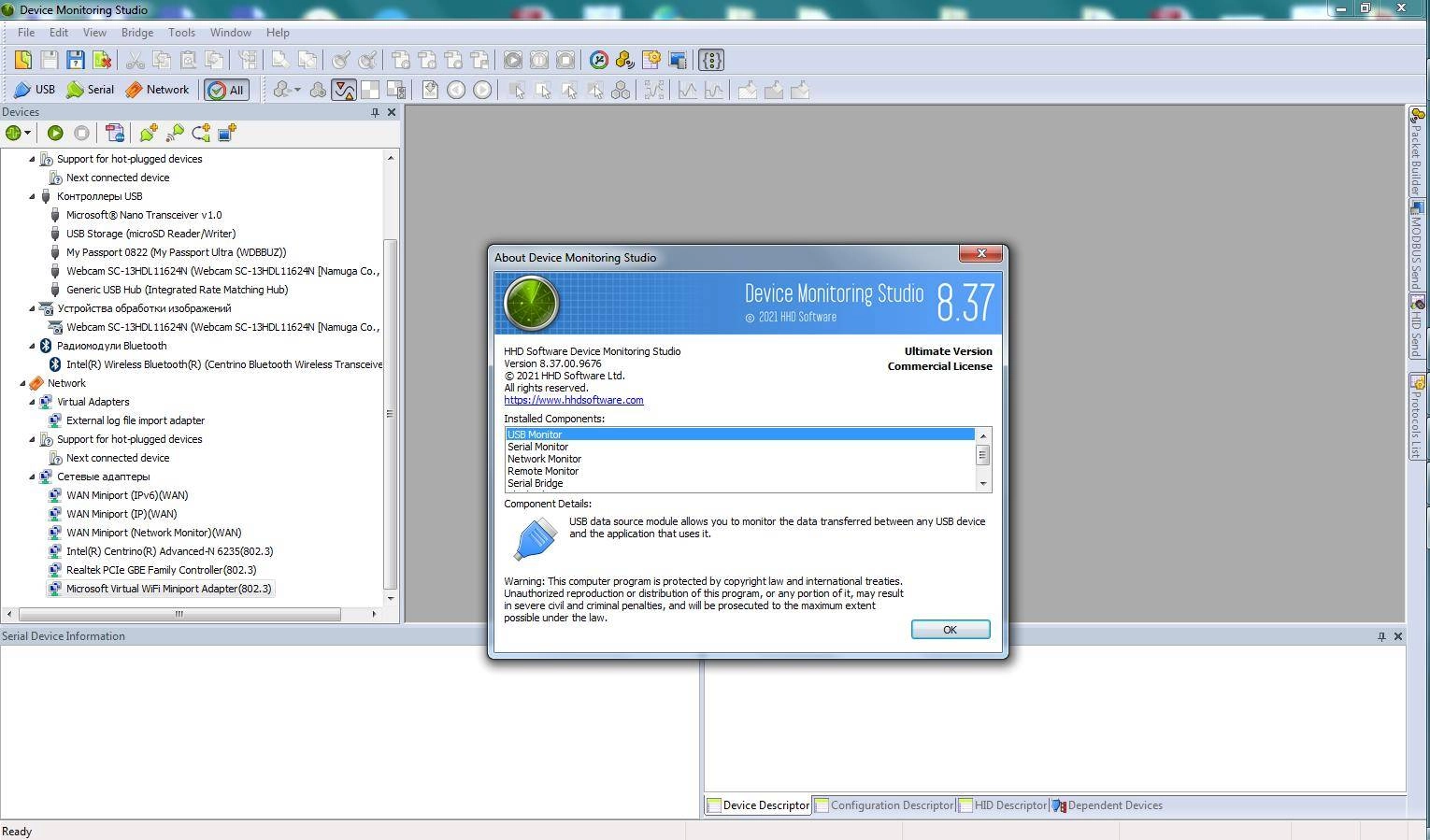
Task: Click the greyed pause icon in main toolbar
Action: (539, 60)
